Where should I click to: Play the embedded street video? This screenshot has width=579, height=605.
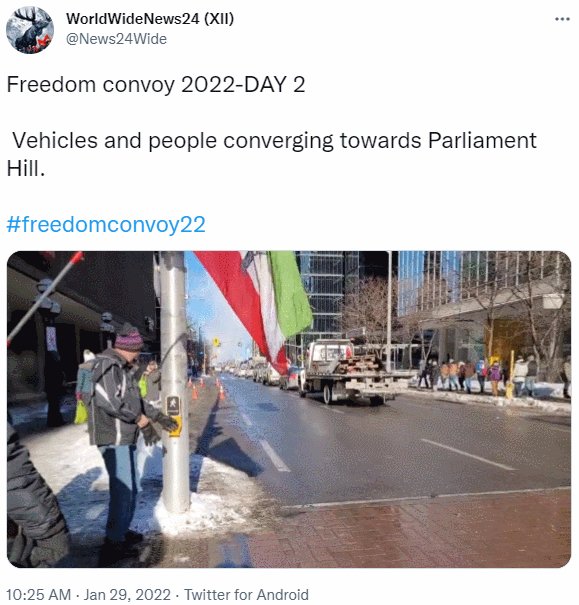(289, 409)
